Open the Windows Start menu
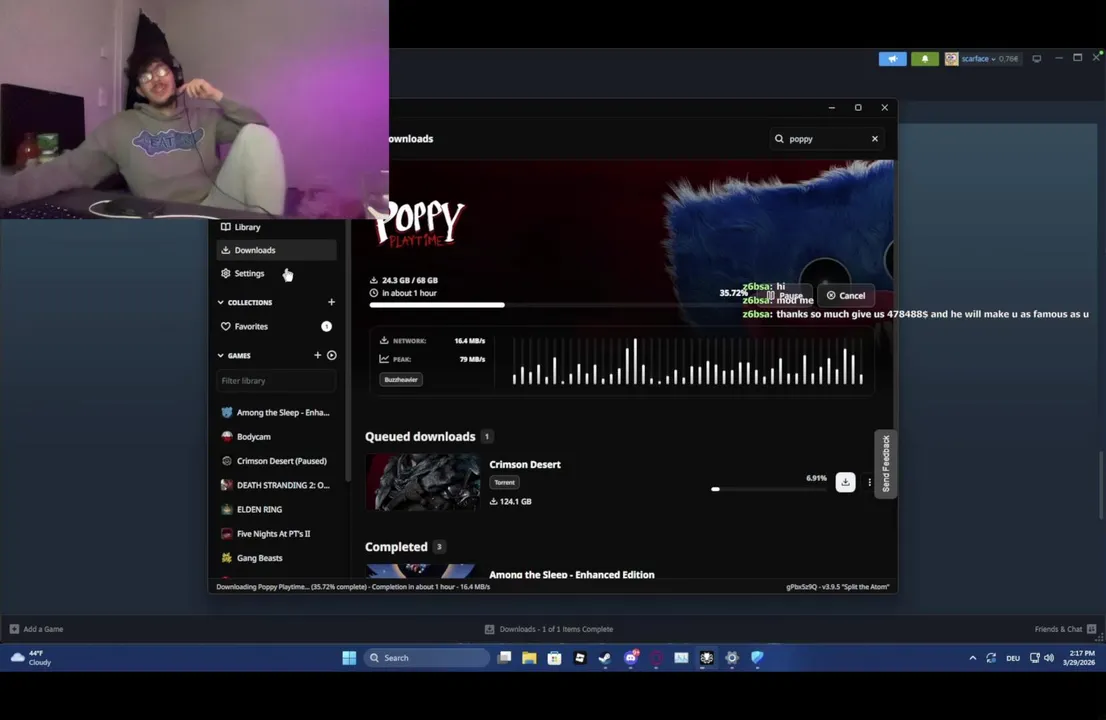 click(349, 658)
